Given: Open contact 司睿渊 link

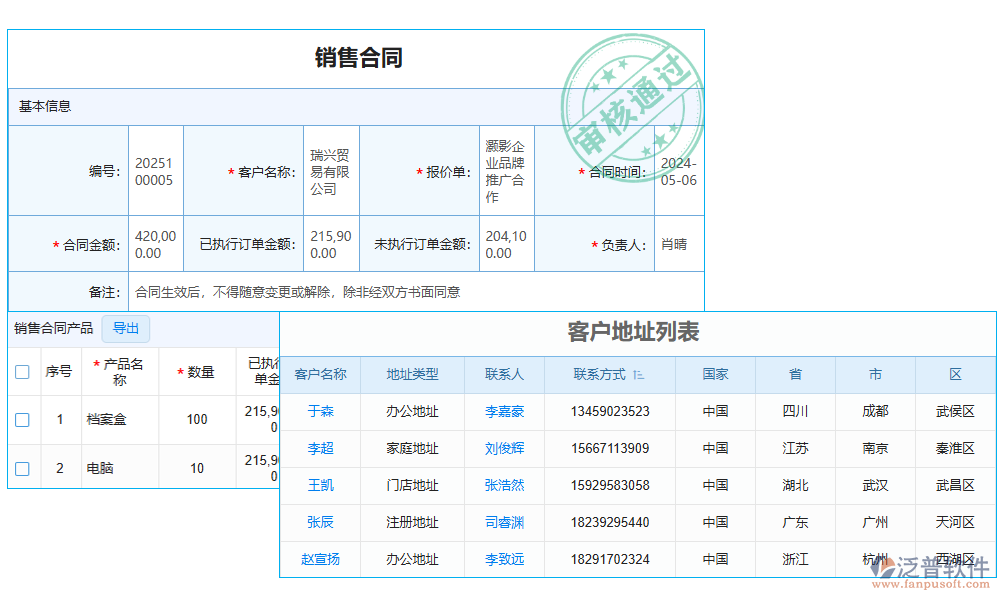Looking at the screenshot, I should click(504, 522).
